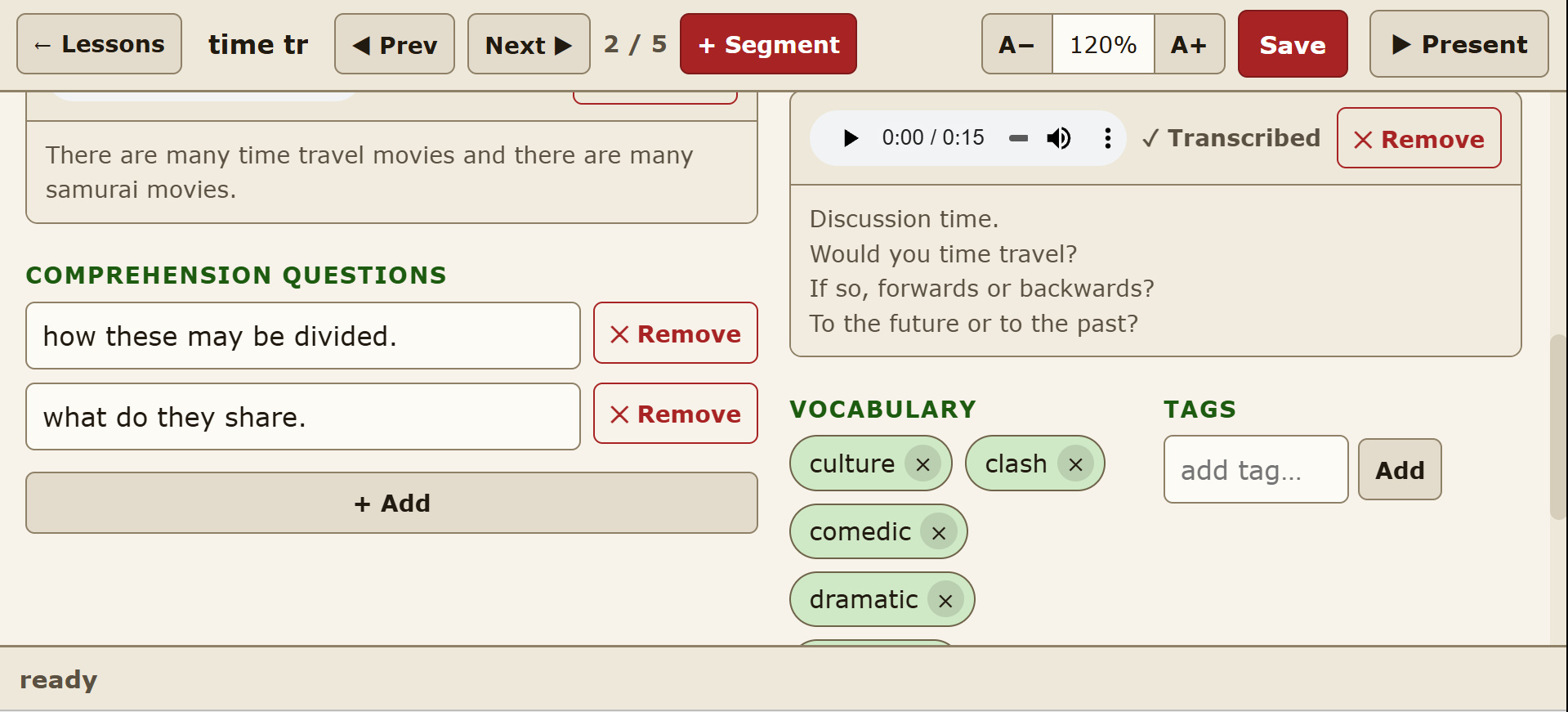Remove the transcribed audio recording

tap(1419, 138)
